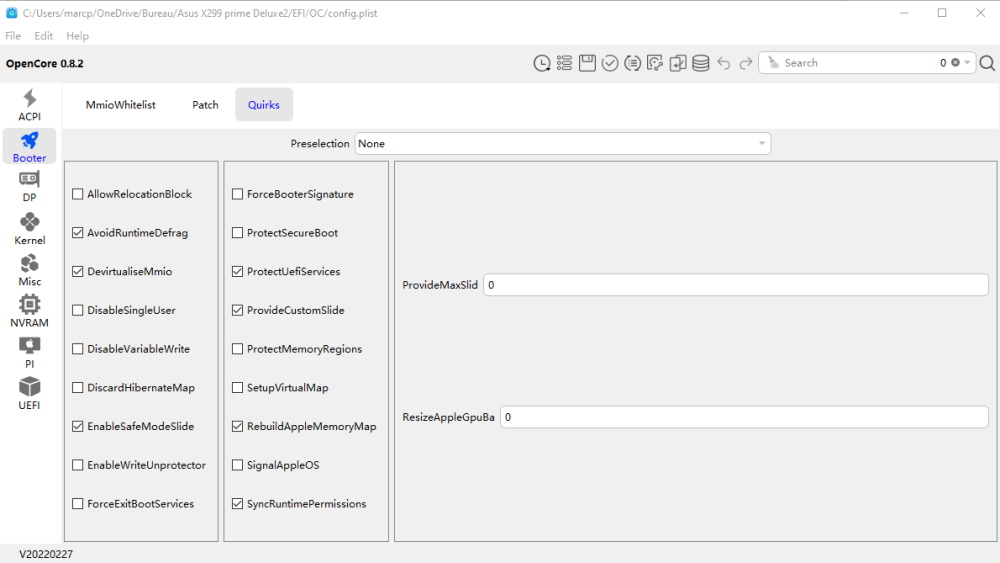Click the undo arrow icon
This screenshot has width=1000, height=563.
(723, 63)
